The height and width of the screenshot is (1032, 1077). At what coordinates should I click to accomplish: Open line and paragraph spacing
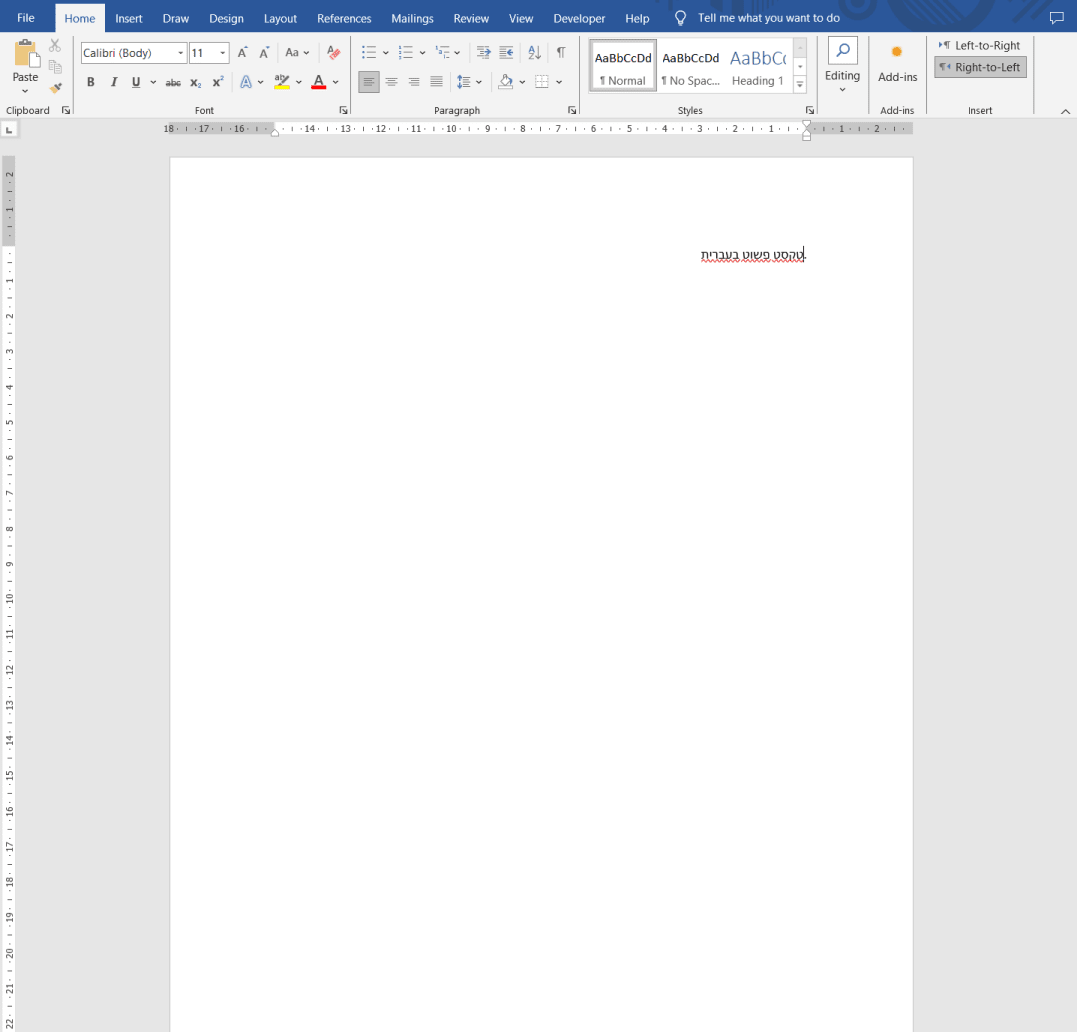coord(464,82)
